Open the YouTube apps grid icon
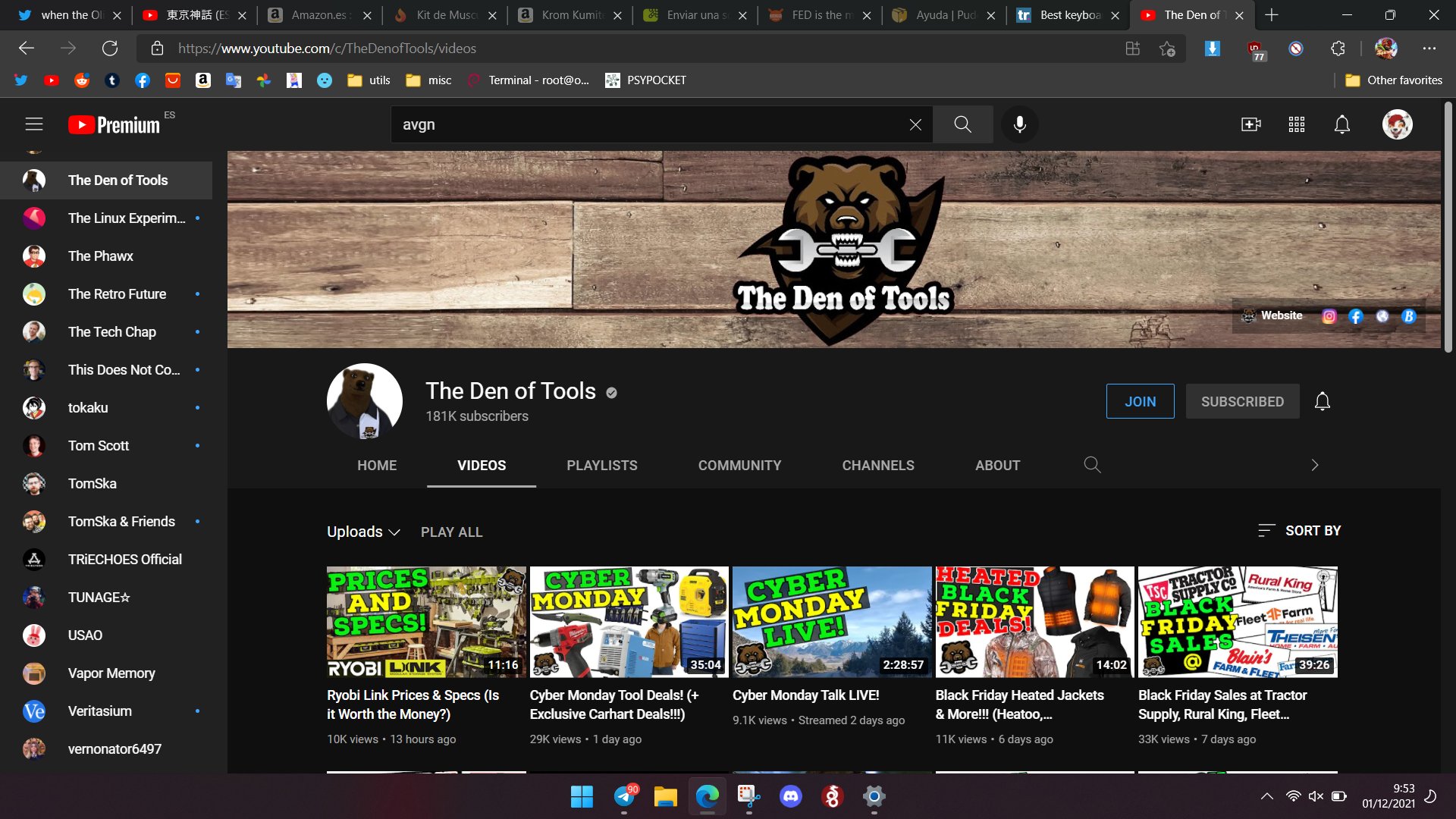 (x=1296, y=124)
